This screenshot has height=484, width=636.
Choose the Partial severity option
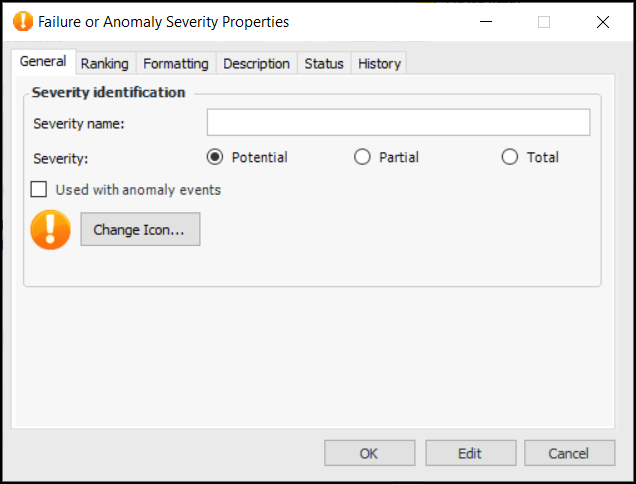[x=362, y=157]
